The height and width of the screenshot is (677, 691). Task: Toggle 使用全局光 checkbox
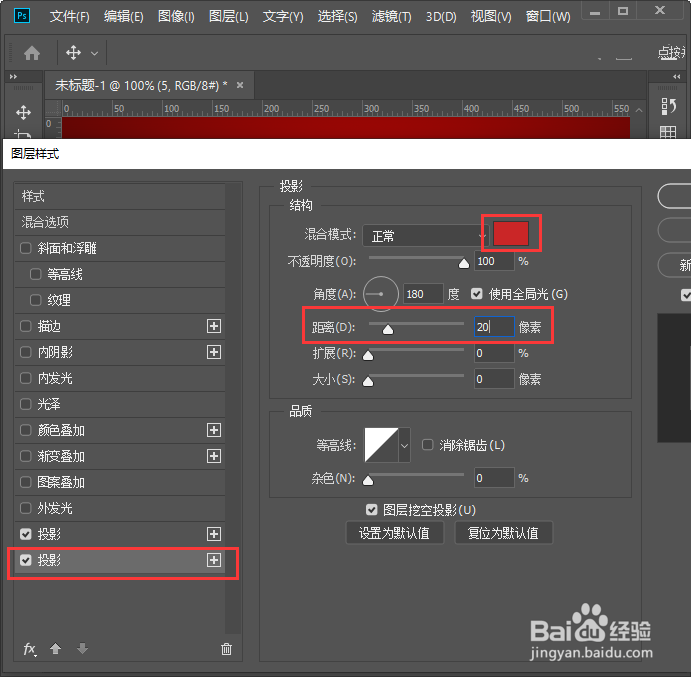[x=476, y=294]
